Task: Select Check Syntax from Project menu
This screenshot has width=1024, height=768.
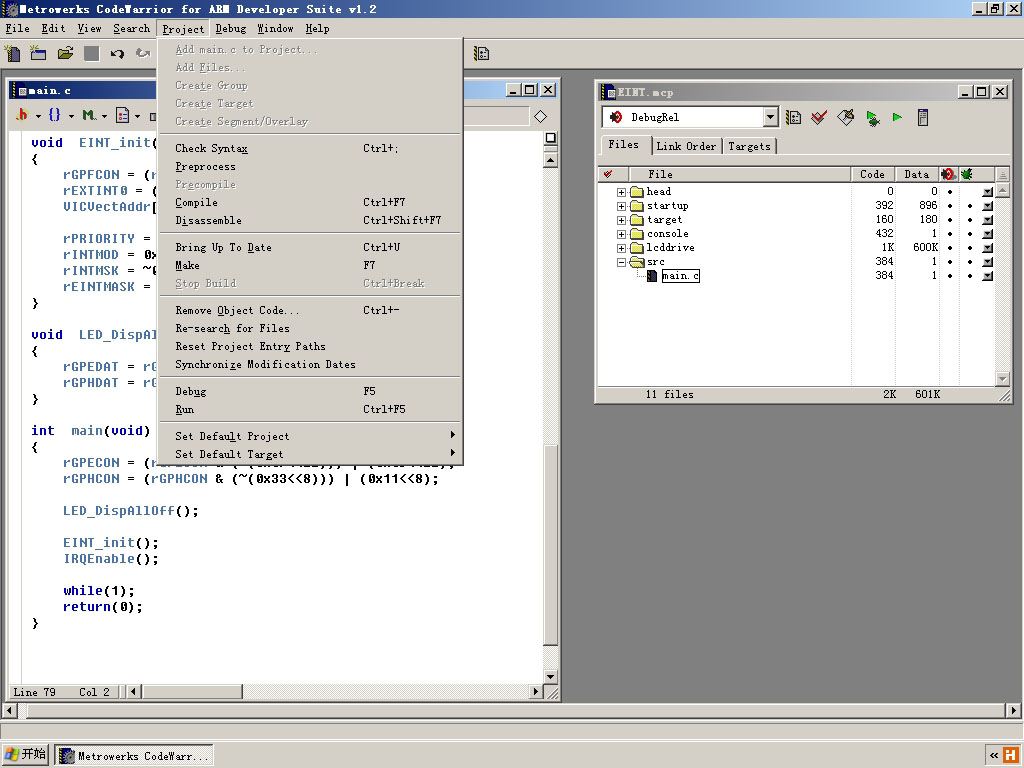Action: 311,148
